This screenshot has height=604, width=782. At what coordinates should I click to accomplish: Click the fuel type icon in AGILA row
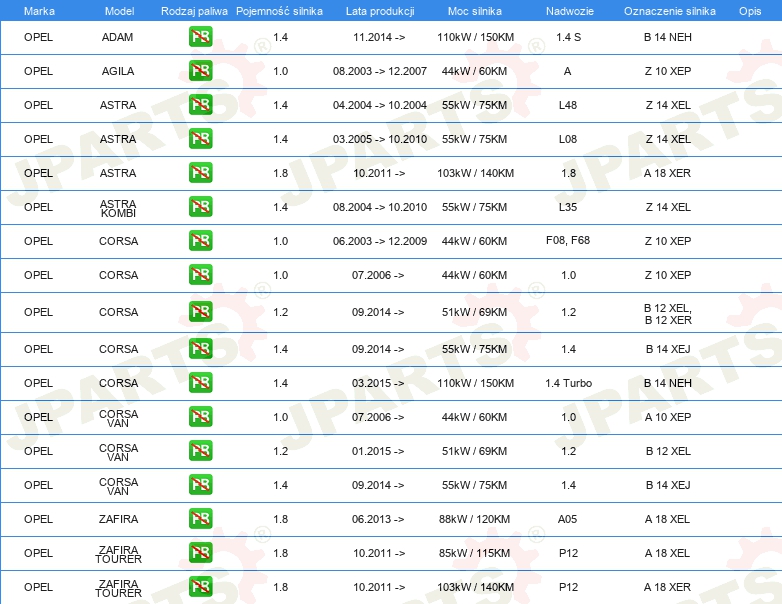pos(200,71)
